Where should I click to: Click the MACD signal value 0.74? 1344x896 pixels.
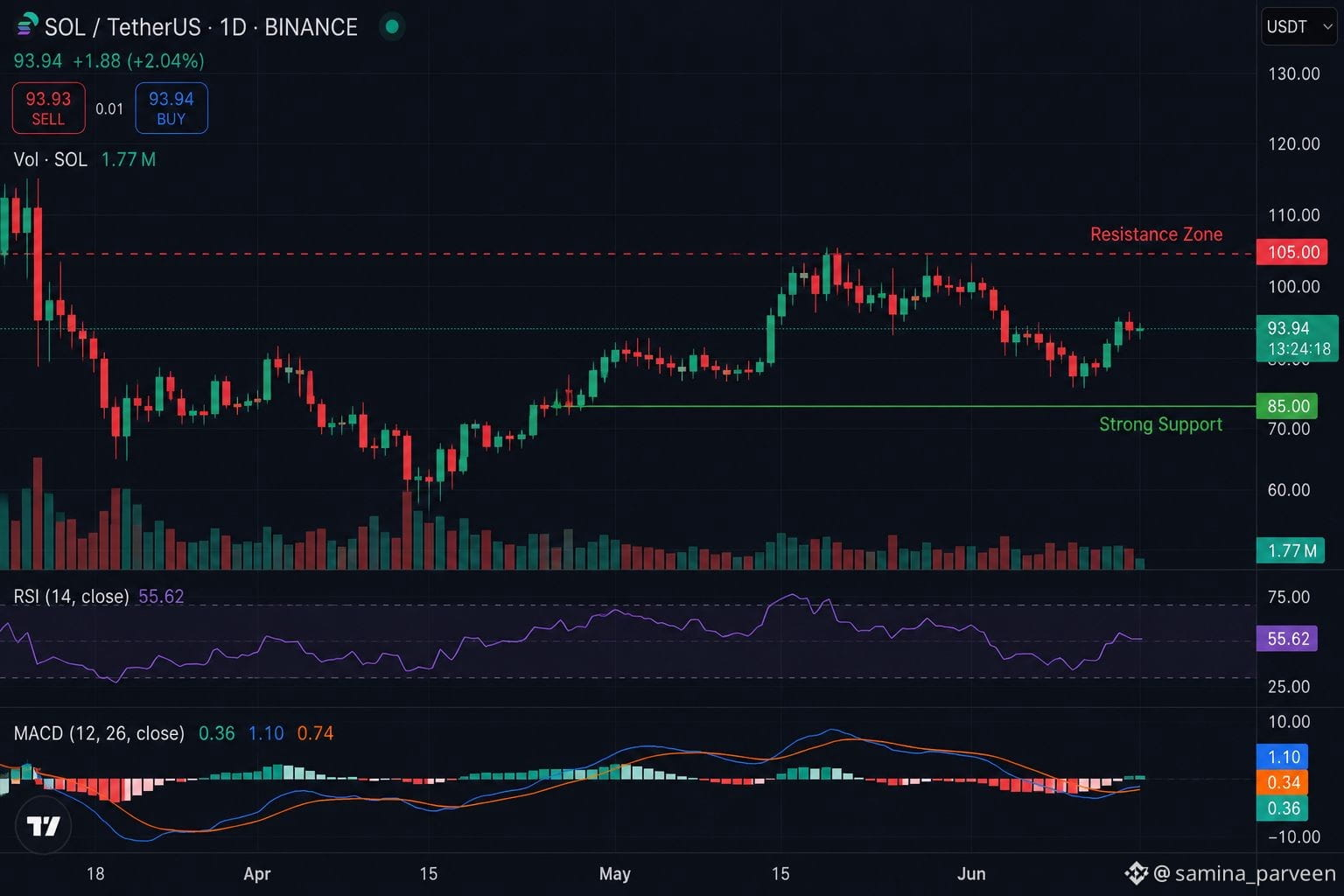pos(315,733)
